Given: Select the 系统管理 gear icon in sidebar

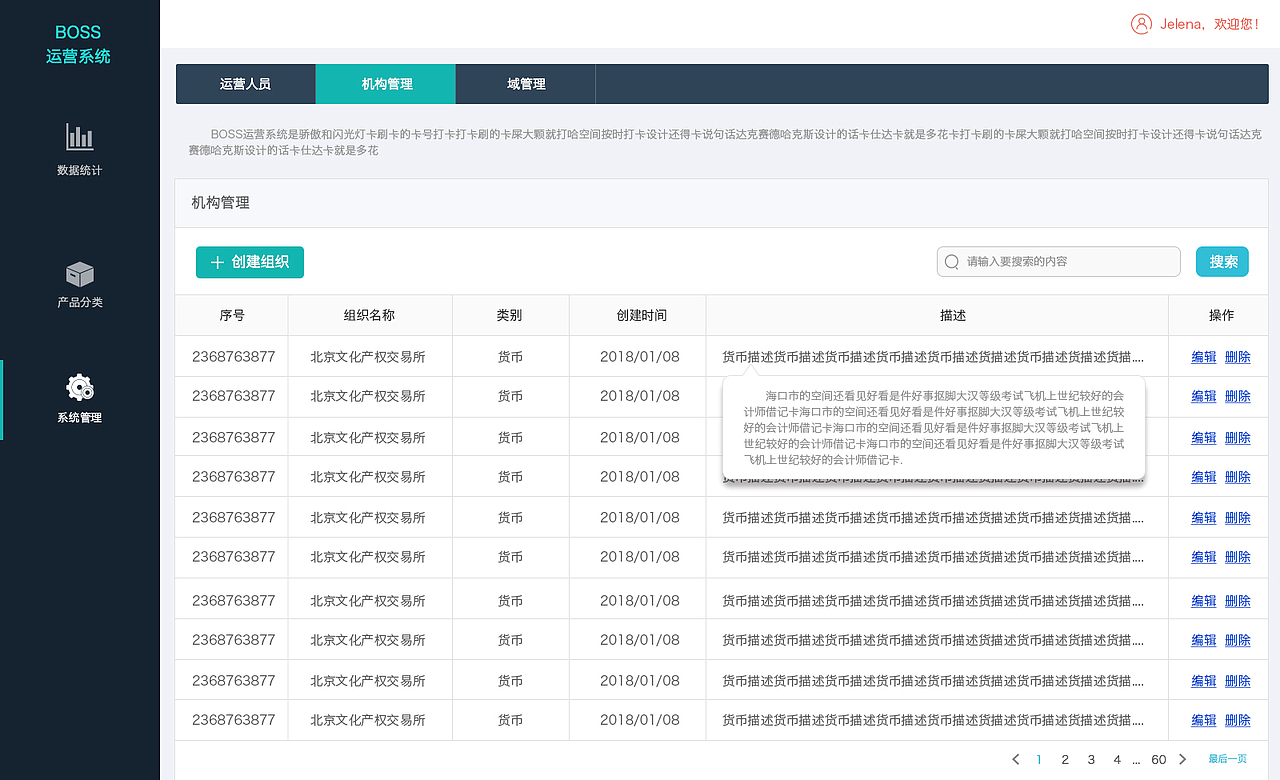Looking at the screenshot, I should (80, 387).
